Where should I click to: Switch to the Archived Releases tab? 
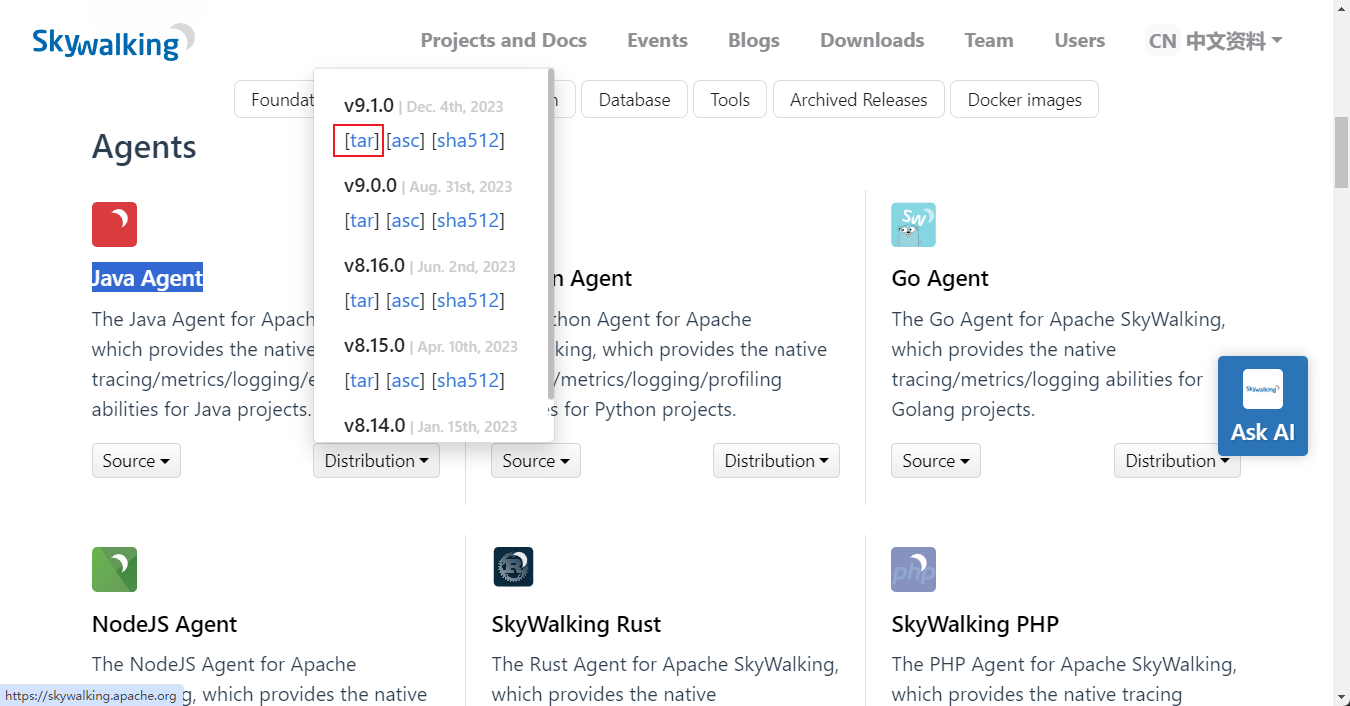click(858, 100)
